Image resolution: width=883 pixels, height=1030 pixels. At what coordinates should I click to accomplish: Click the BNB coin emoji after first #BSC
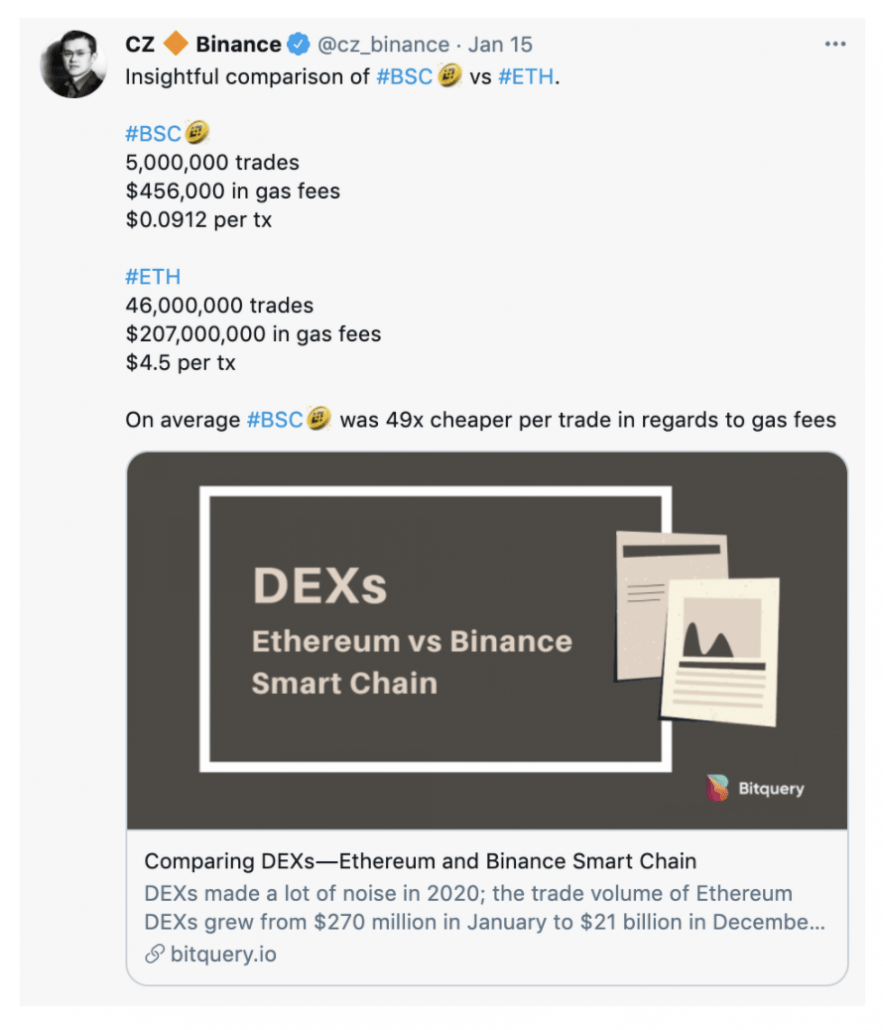pyautogui.click(x=449, y=76)
